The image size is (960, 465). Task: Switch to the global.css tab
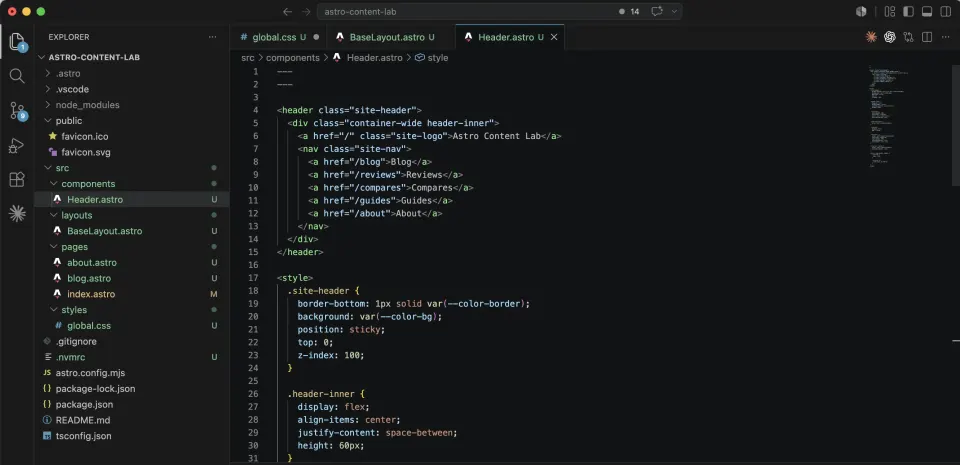279,37
